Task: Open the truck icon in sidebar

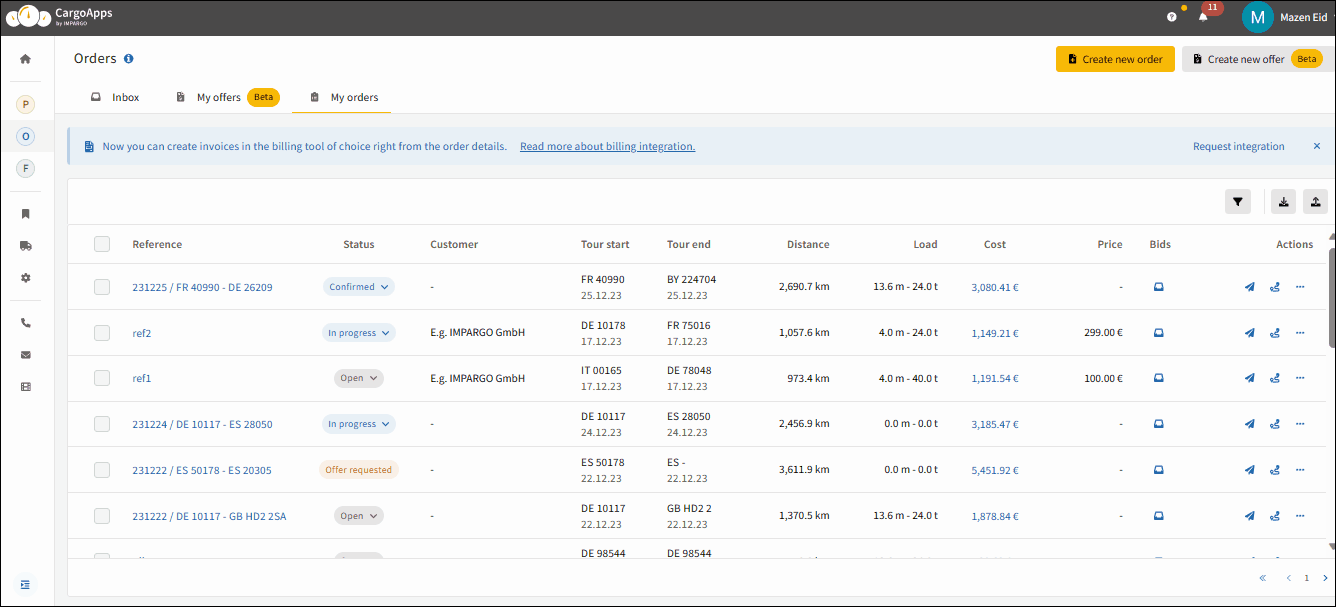Action: pos(26,245)
